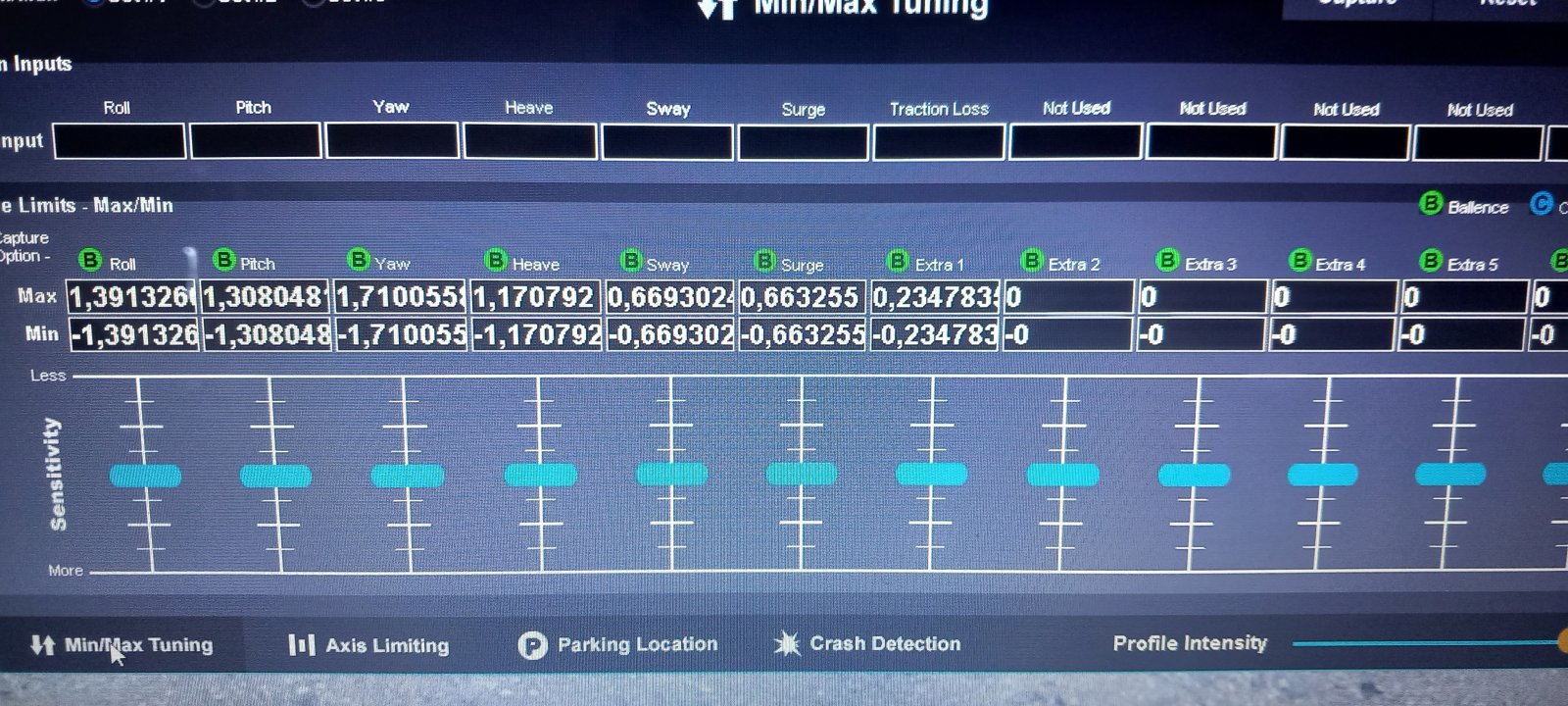Select the Surge Max value field
The image size is (1568, 706).
pyautogui.click(x=803, y=297)
